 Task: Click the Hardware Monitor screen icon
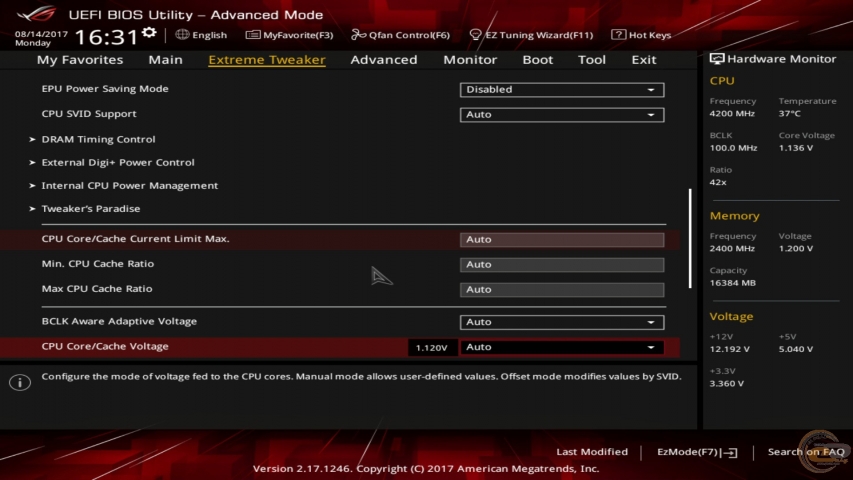[716, 59]
